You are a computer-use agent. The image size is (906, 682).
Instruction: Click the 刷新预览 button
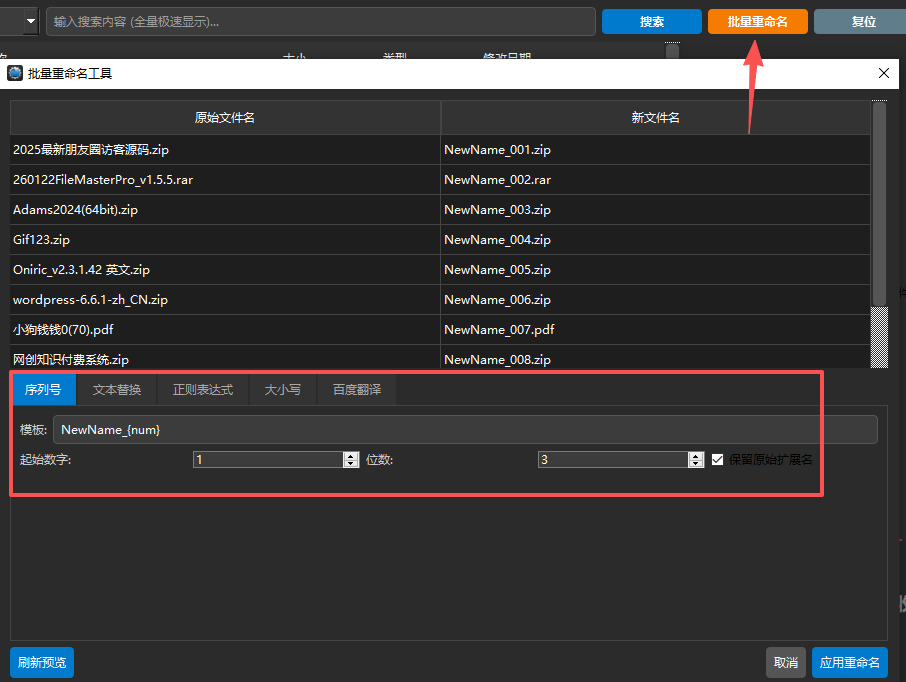(x=42, y=662)
